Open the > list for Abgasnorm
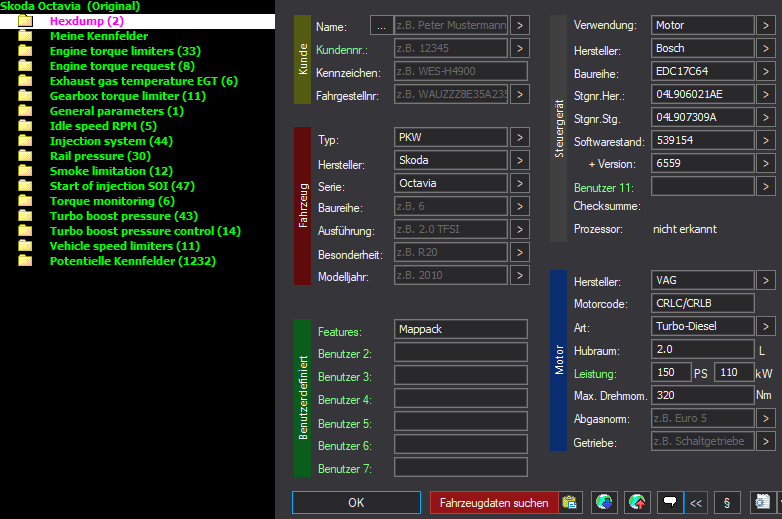Screen dimensions: 782x519 (x=766, y=418)
